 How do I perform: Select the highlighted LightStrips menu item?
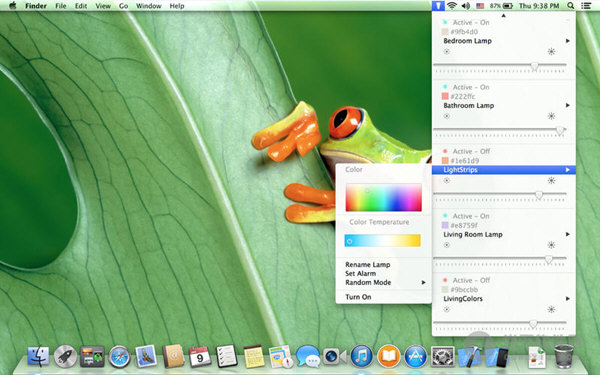(504, 170)
